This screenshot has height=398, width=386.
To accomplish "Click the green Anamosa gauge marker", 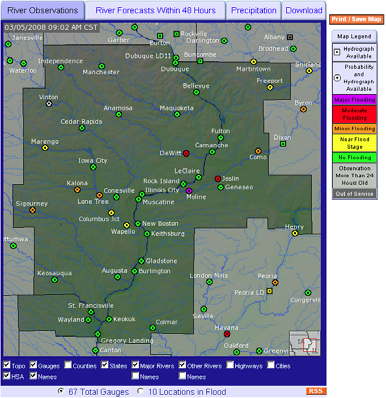I will tap(119, 114).
